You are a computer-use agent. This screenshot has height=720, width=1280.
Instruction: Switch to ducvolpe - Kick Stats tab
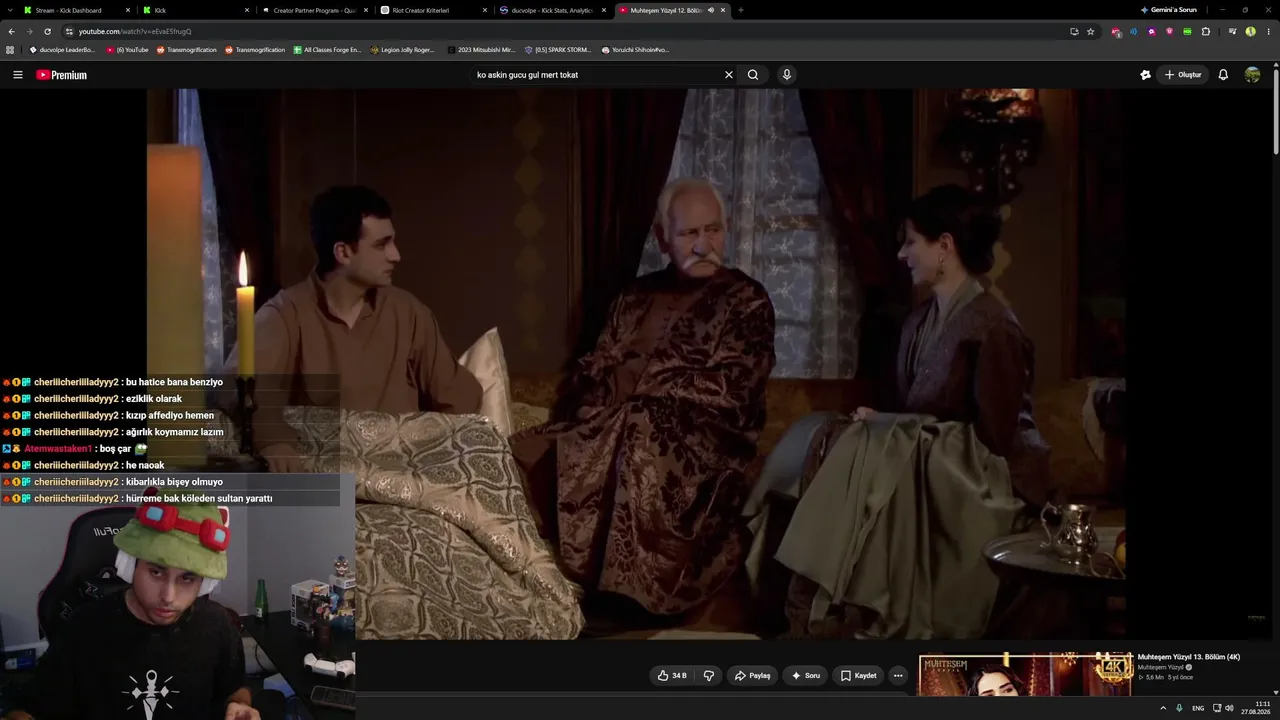pos(552,10)
